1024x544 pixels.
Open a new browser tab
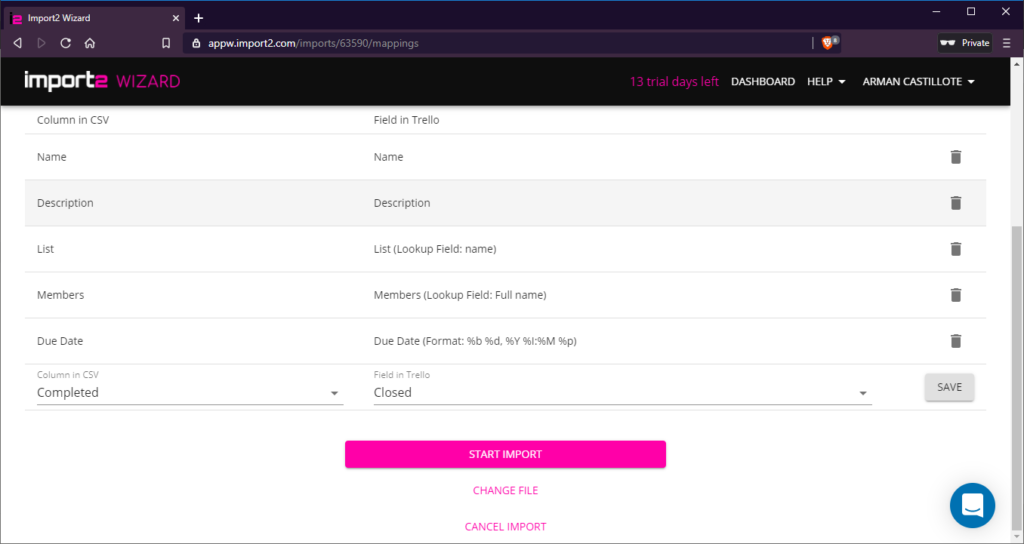pos(198,18)
